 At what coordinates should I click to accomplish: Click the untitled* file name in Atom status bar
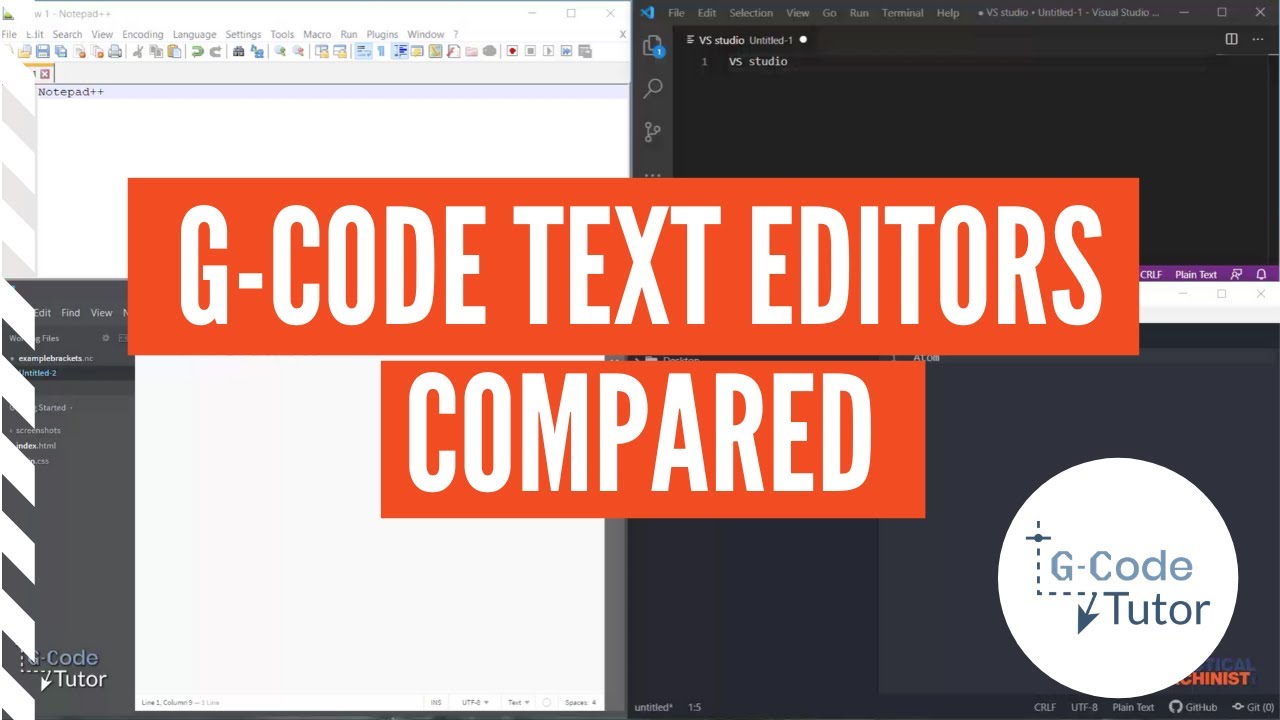click(654, 707)
